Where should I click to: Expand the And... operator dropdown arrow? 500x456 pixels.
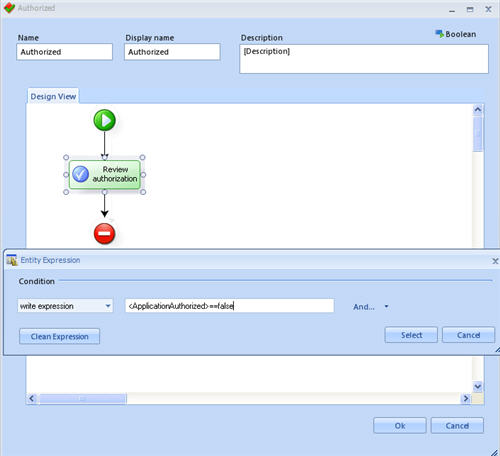click(x=386, y=306)
